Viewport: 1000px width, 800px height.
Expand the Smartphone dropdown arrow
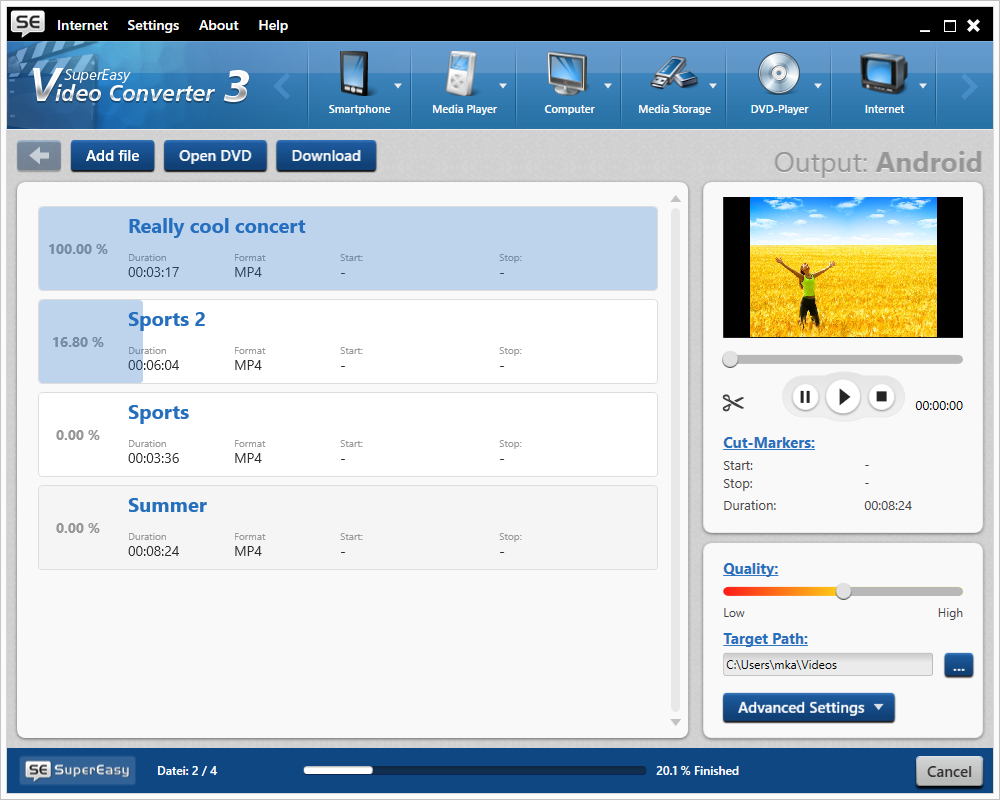pyautogui.click(x=398, y=86)
